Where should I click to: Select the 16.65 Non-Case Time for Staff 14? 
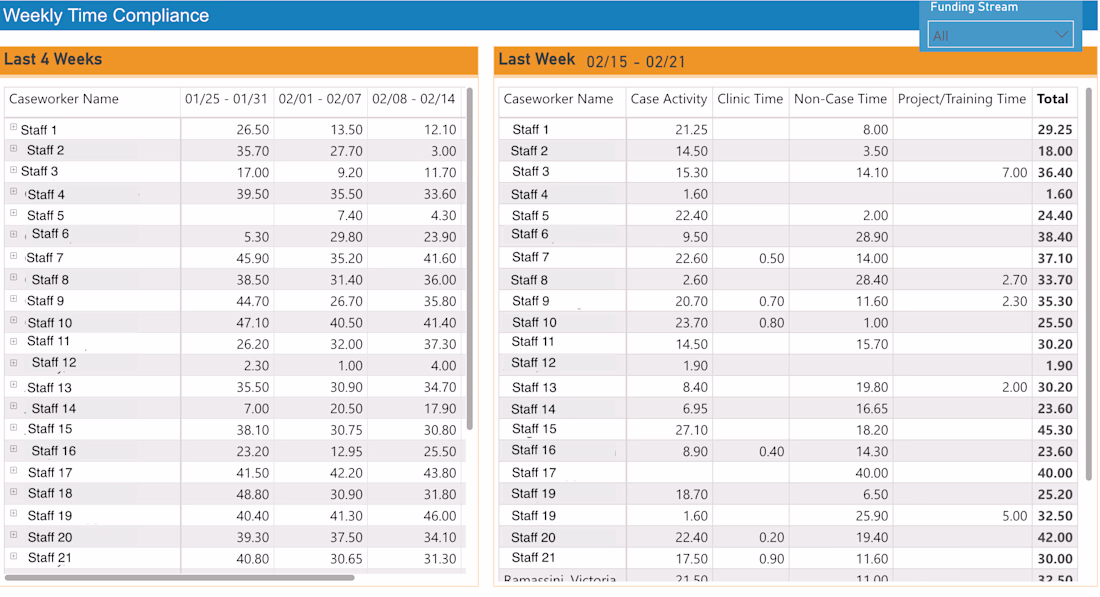pos(872,409)
